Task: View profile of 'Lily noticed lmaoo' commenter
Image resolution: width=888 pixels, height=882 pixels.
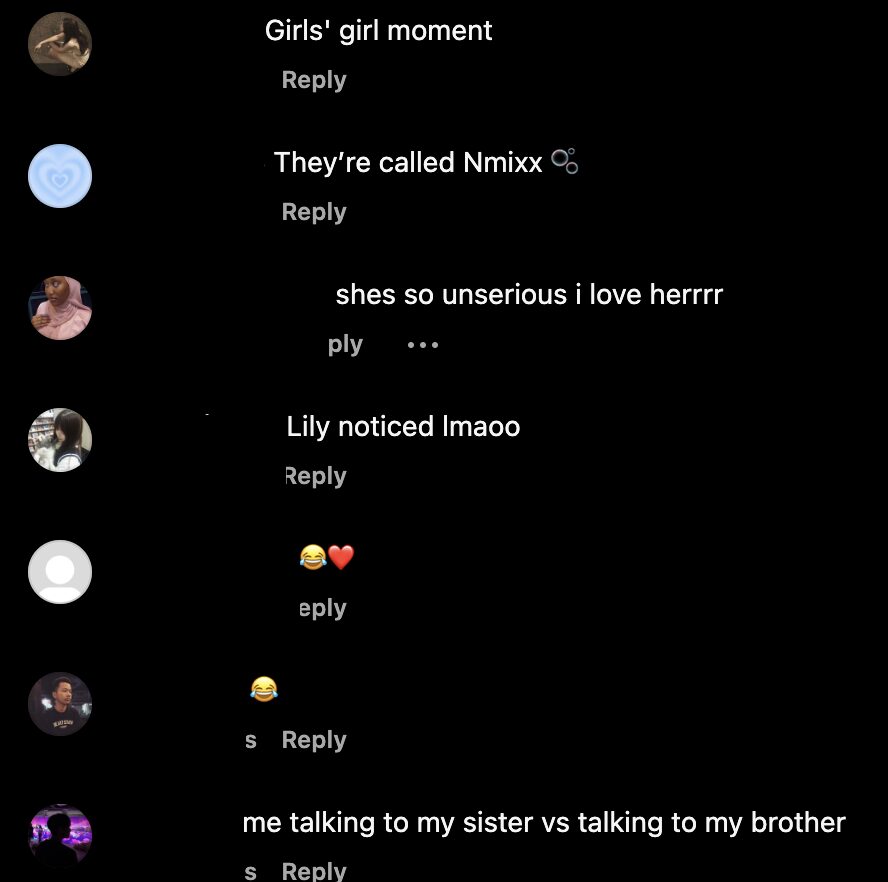Action: coord(60,440)
